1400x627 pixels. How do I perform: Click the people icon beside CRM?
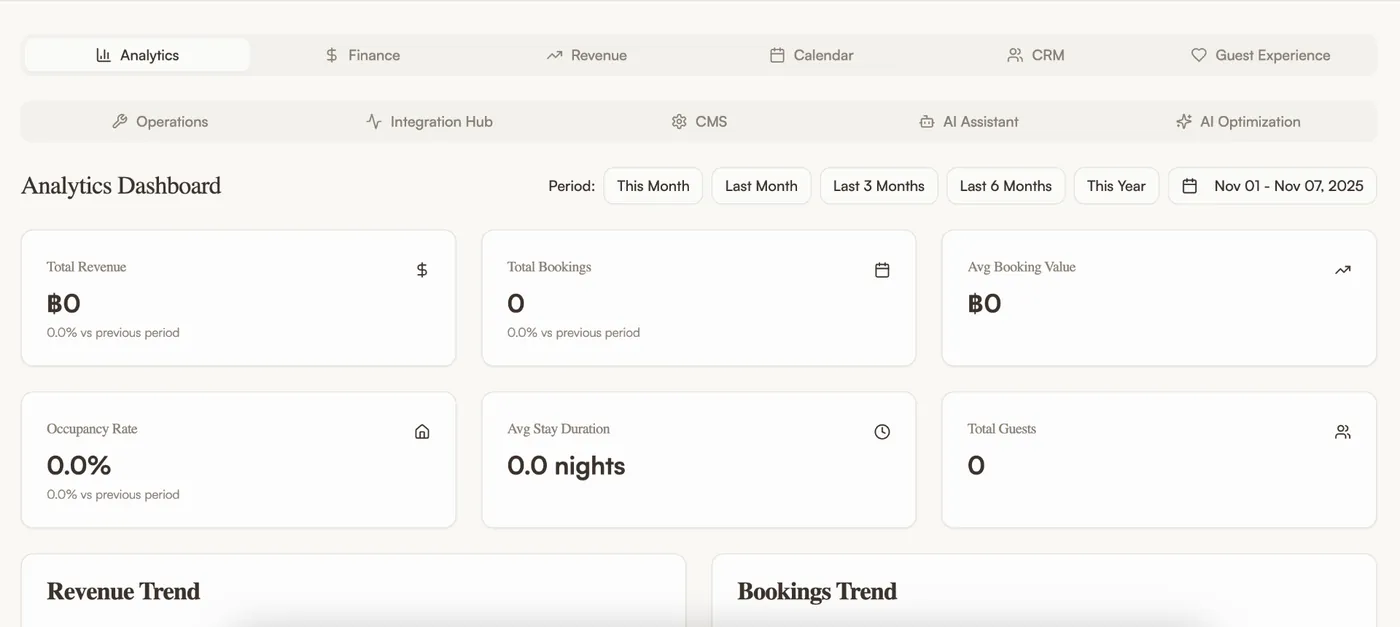(1015, 55)
